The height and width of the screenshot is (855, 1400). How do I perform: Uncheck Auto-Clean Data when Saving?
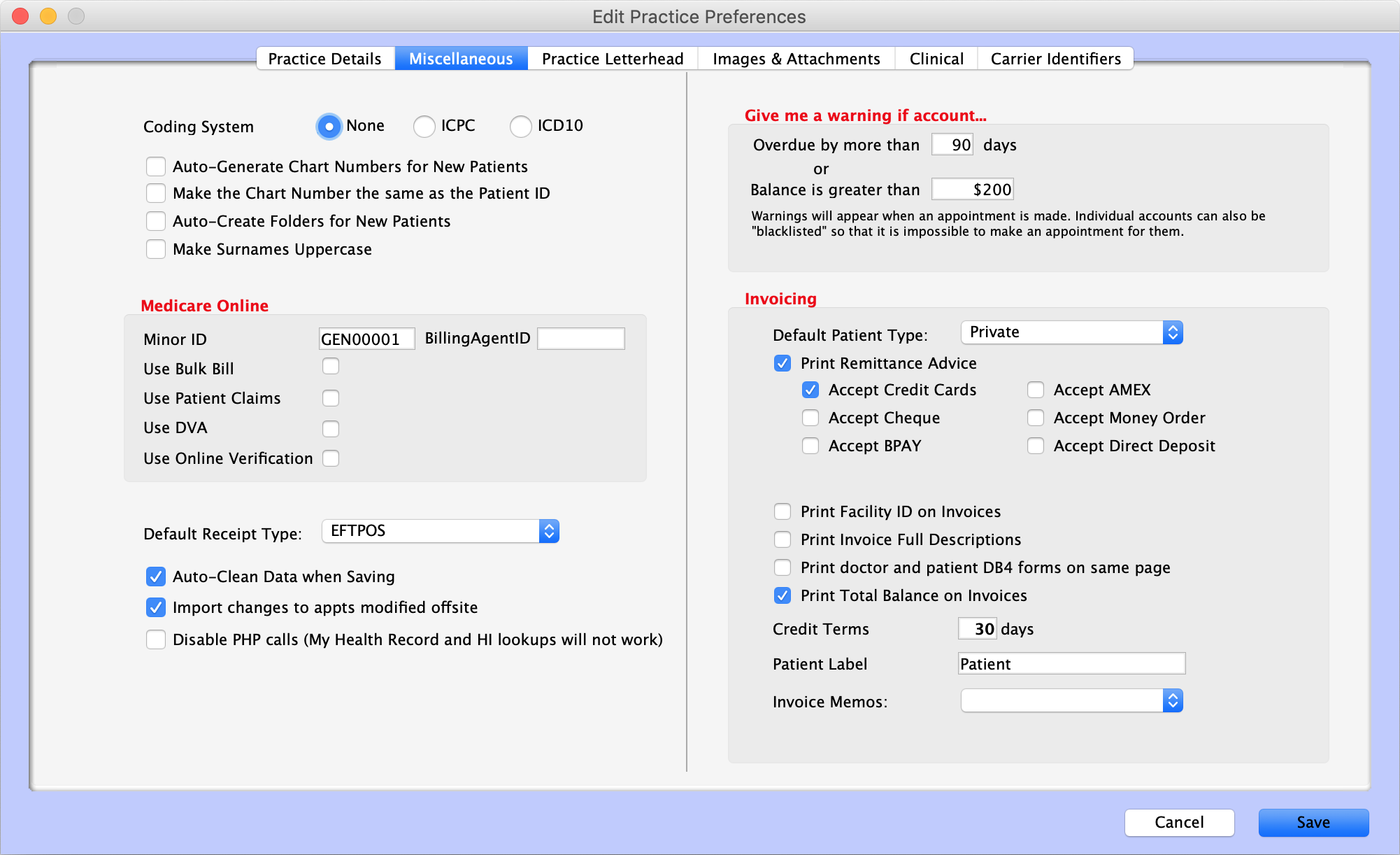click(156, 577)
